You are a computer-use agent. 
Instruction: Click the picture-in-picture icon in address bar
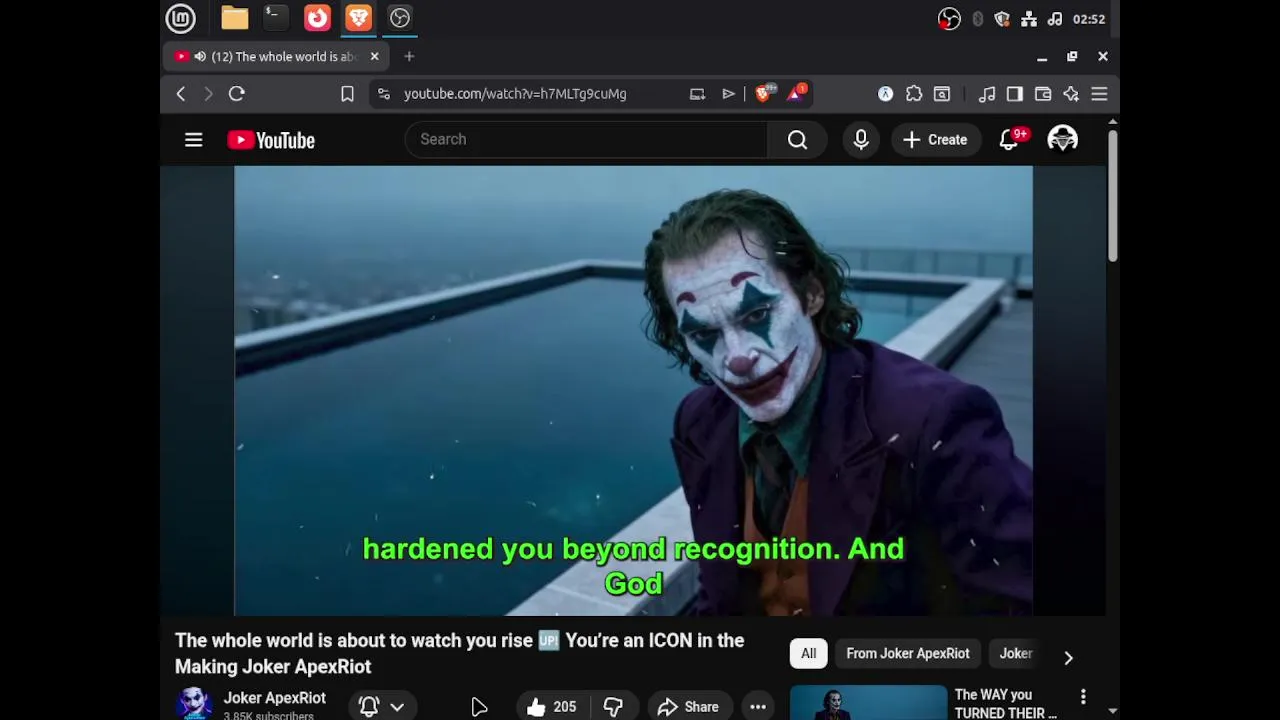tap(697, 93)
